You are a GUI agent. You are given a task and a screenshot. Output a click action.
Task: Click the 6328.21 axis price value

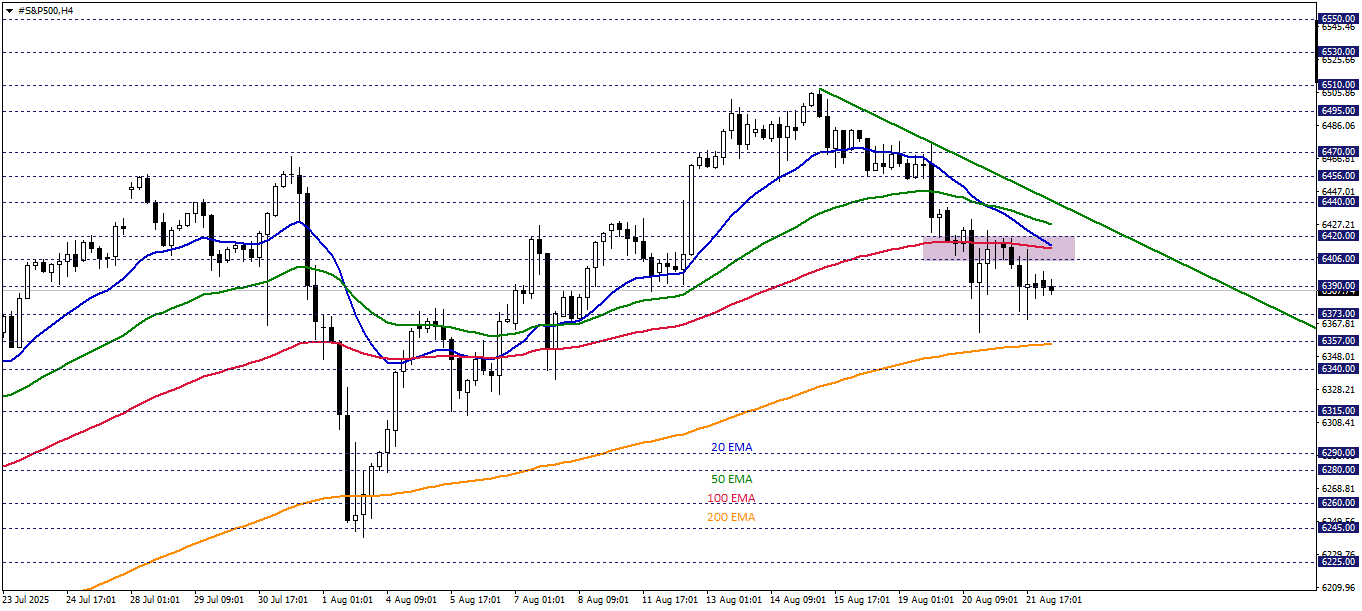pyautogui.click(x=1338, y=390)
